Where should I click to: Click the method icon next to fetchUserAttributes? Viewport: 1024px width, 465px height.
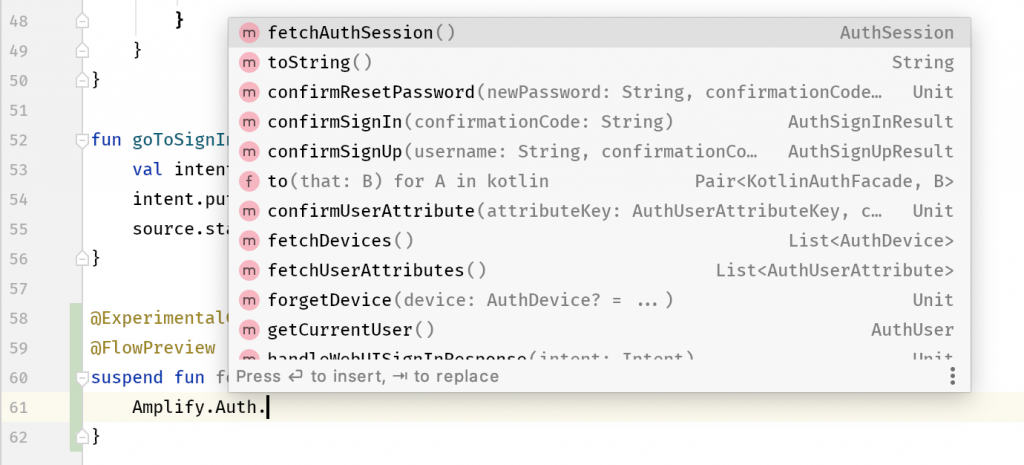click(x=249, y=270)
